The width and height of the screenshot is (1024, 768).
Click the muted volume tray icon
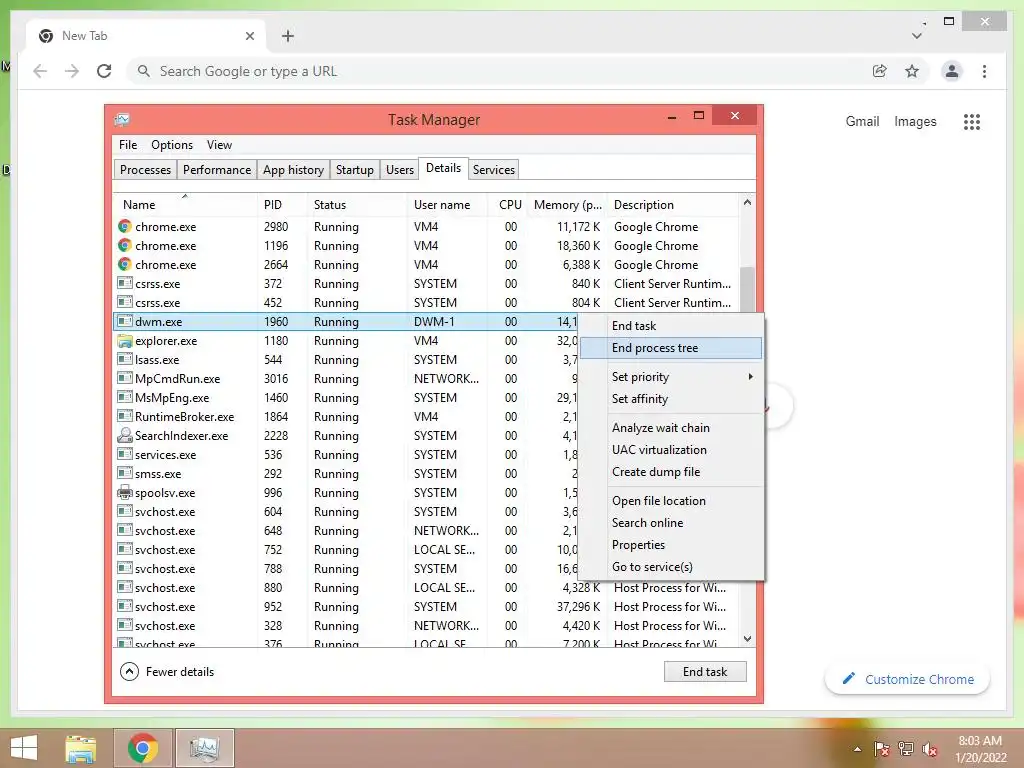pyautogui.click(x=930, y=749)
